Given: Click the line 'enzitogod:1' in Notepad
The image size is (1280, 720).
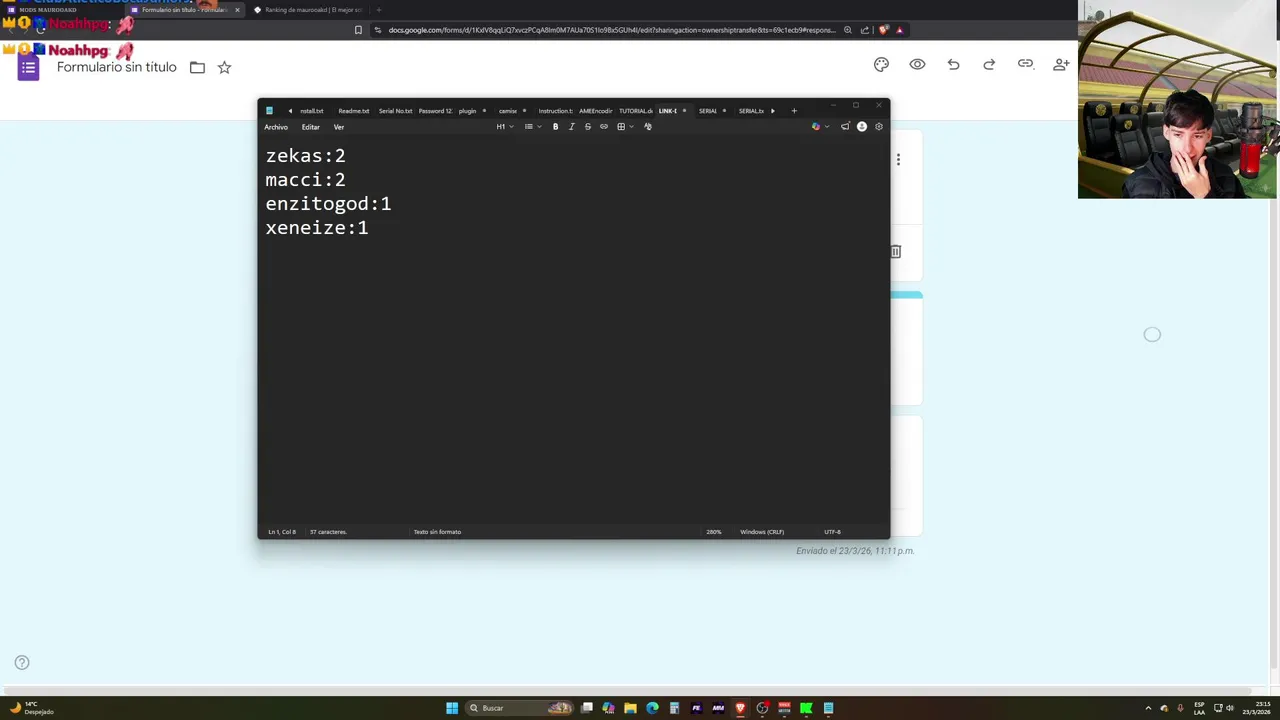Looking at the screenshot, I should pyautogui.click(x=328, y=204).
